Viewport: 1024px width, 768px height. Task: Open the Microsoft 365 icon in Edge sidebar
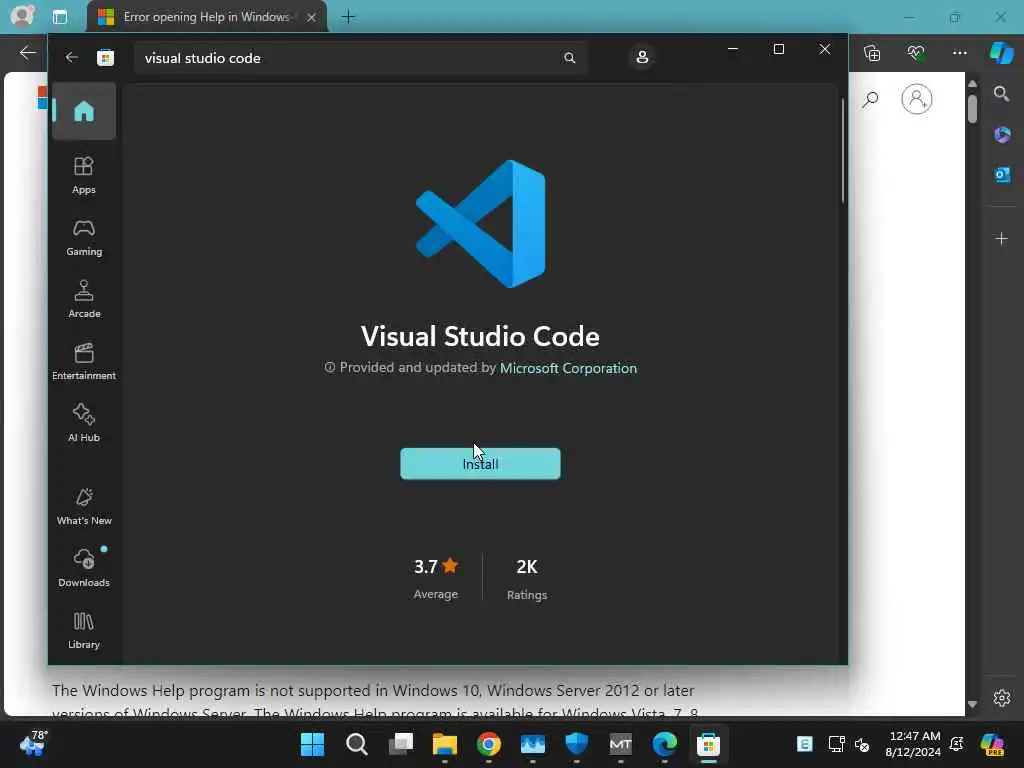click(1002, 135)
